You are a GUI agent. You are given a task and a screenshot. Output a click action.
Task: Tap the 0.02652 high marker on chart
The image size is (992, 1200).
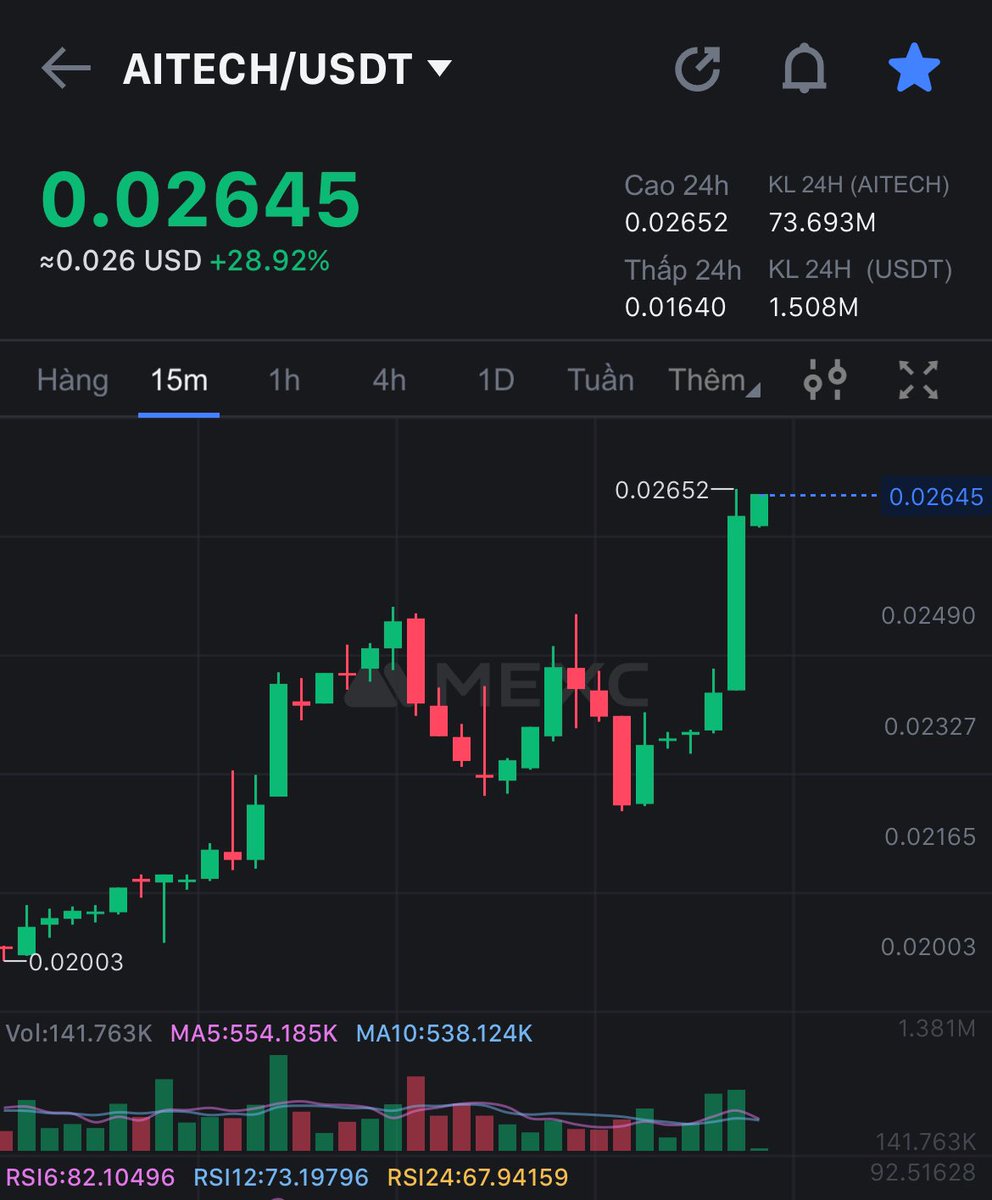click(x=661, y=490)
